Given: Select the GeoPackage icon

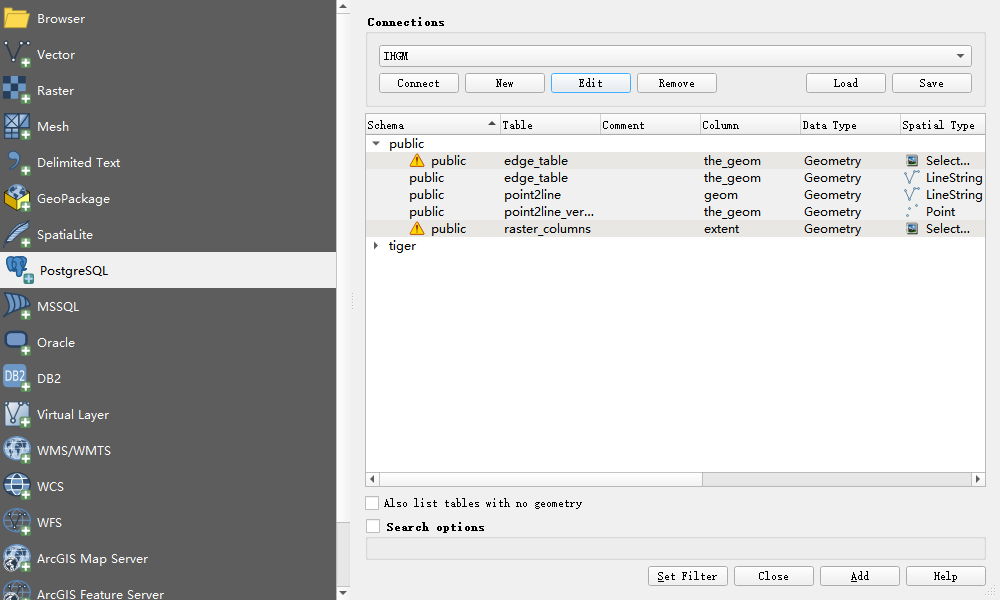Looking at the screenshot, I should 17,198.
